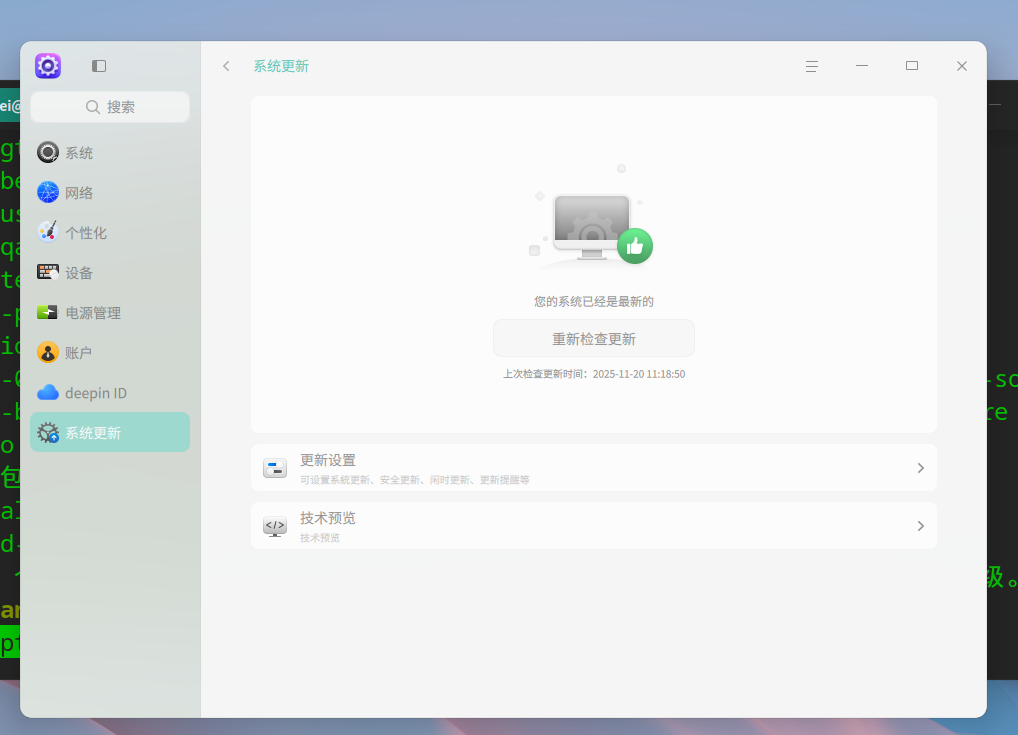Go back using the left arrow
Viewport: 1018px width, 735px height.
pyautogui.click(x=226, y=66)
